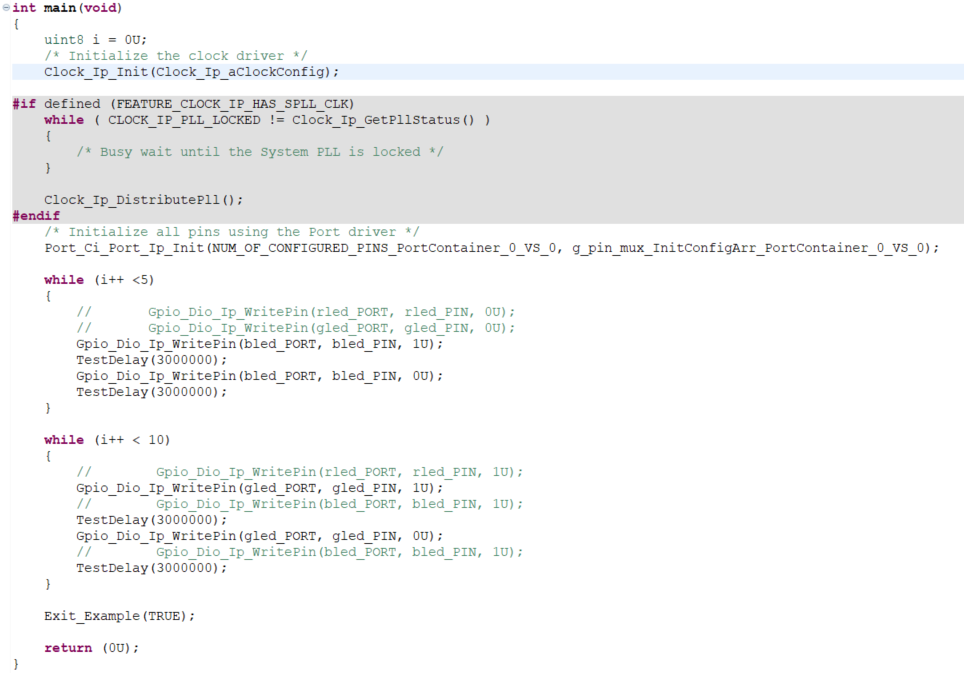Click the 'int main(void)' function declaration
The width and height of the screenshot is (964, 673).
coord(67,8)
